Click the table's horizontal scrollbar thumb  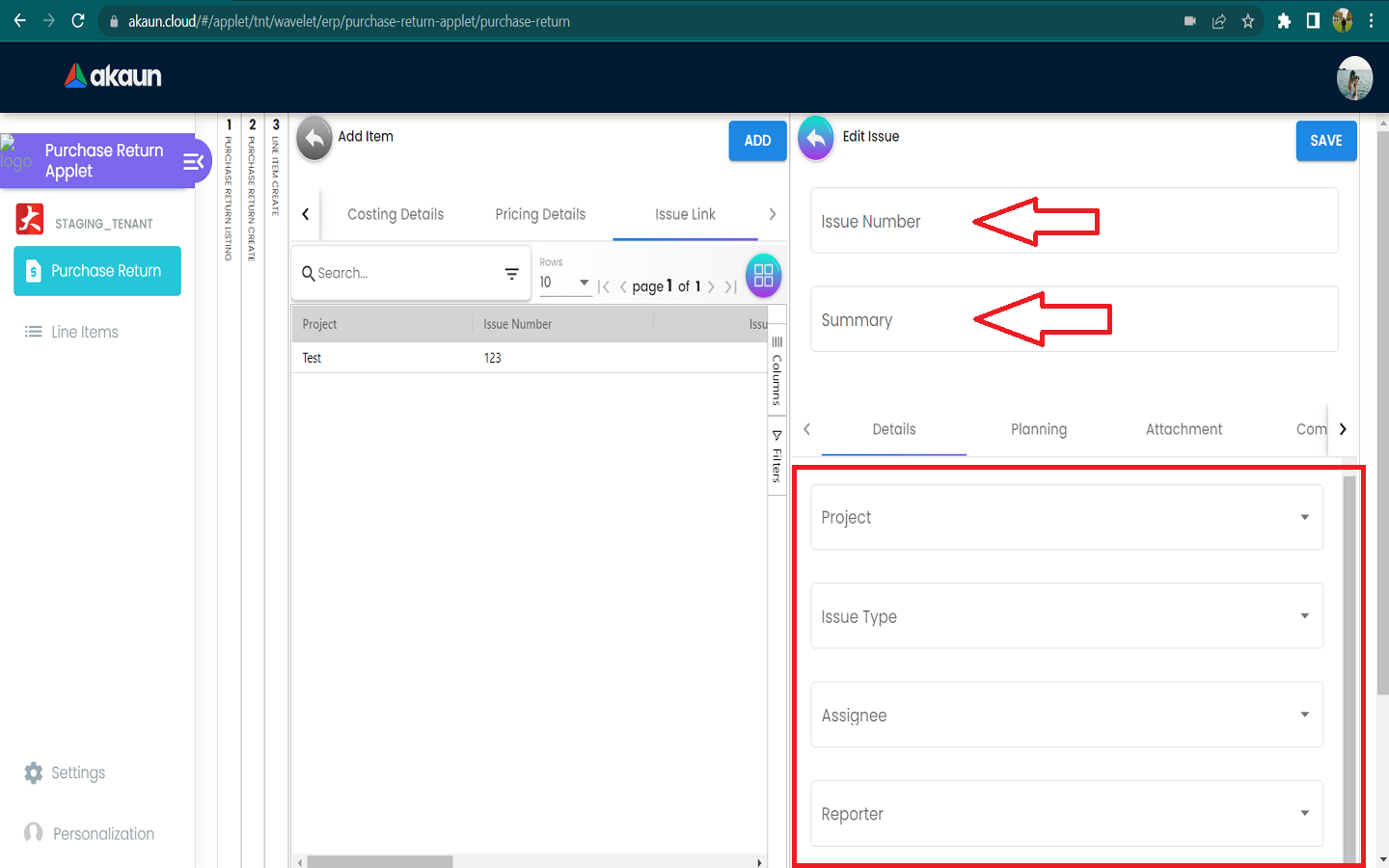click(x=380, y=861)
